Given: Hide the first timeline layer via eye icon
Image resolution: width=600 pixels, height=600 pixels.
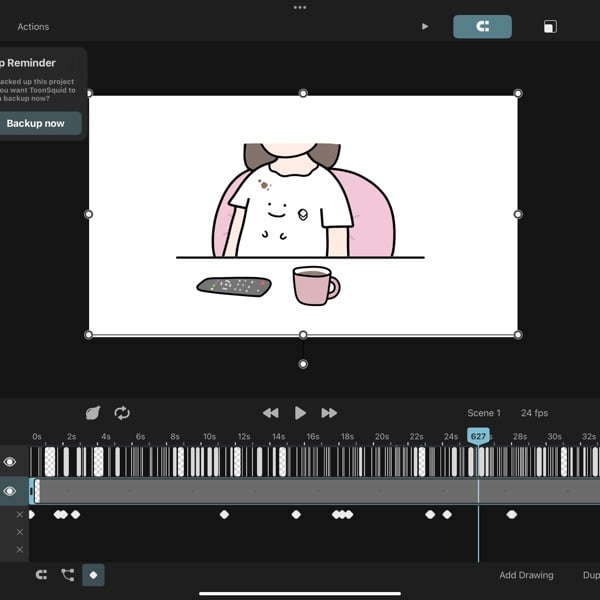Looking at the screenshot, I should click(10, 462).
